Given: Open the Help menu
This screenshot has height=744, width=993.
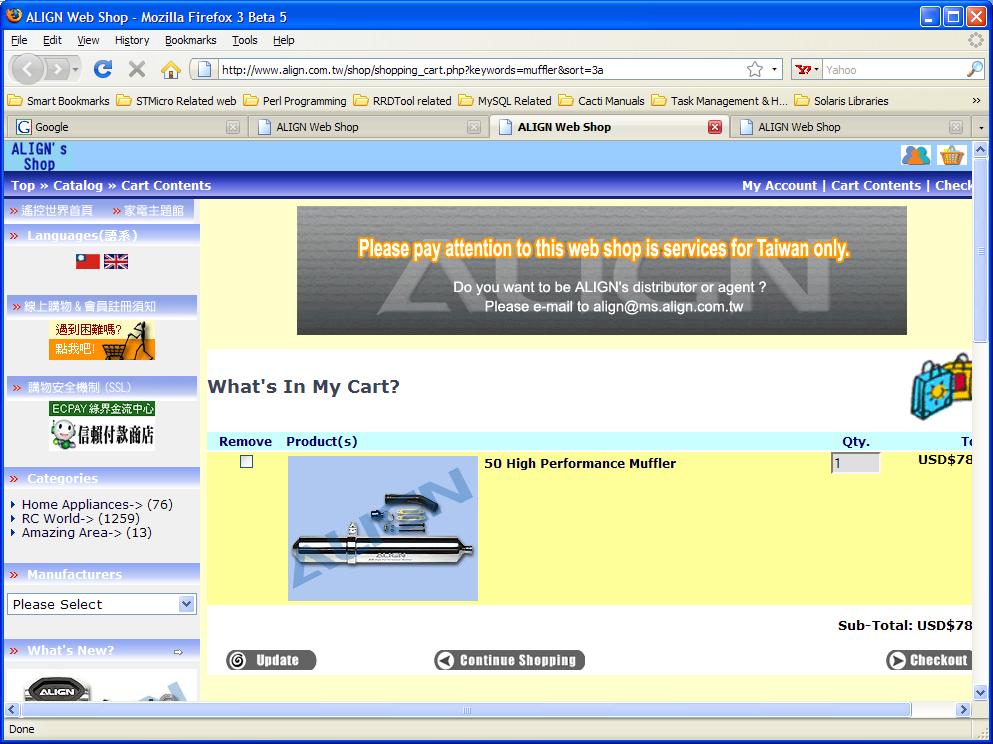Looking at the screenshot, I should (x=284, y=40).
